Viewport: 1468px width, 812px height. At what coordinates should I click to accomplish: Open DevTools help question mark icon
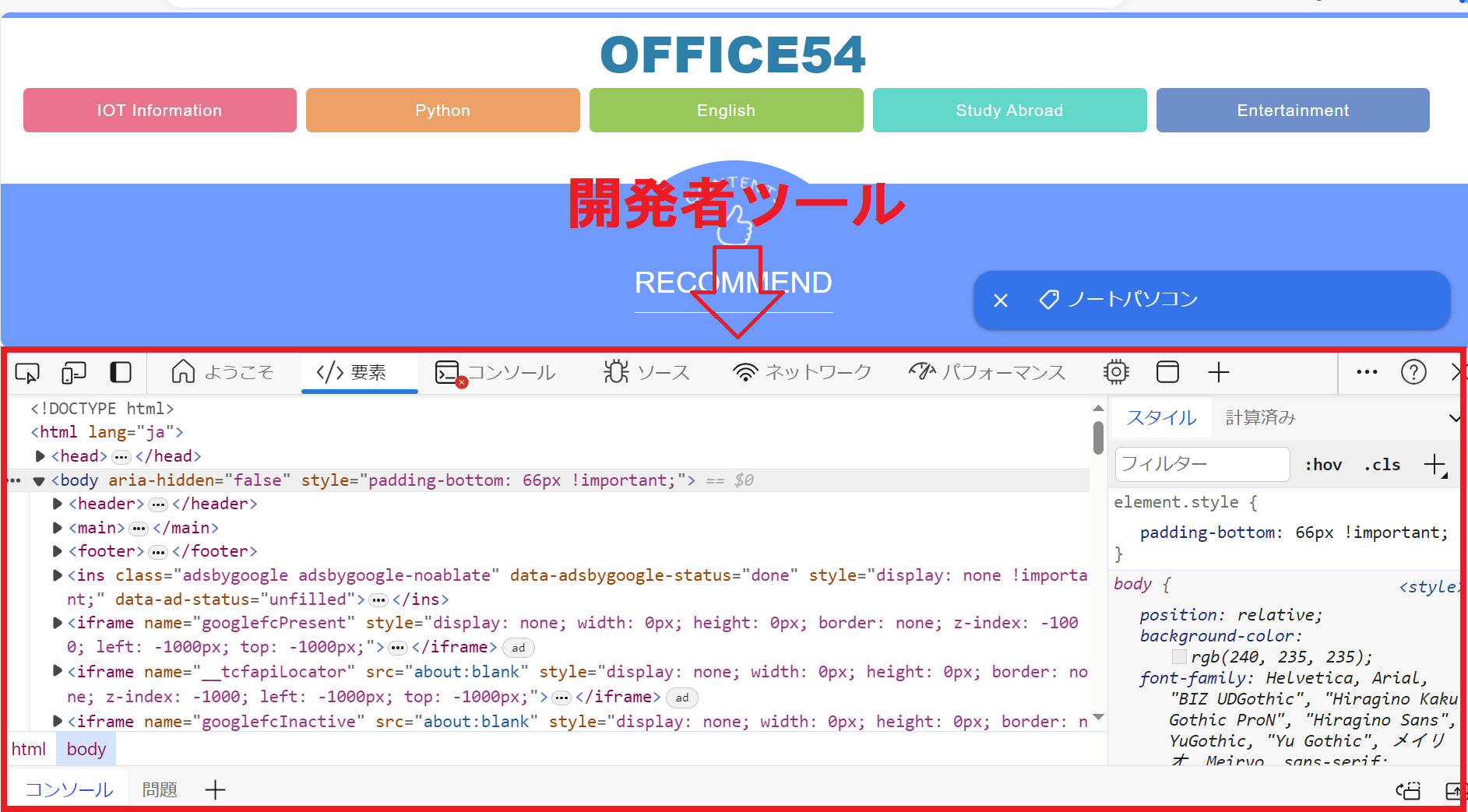[x=1413, y=372]
